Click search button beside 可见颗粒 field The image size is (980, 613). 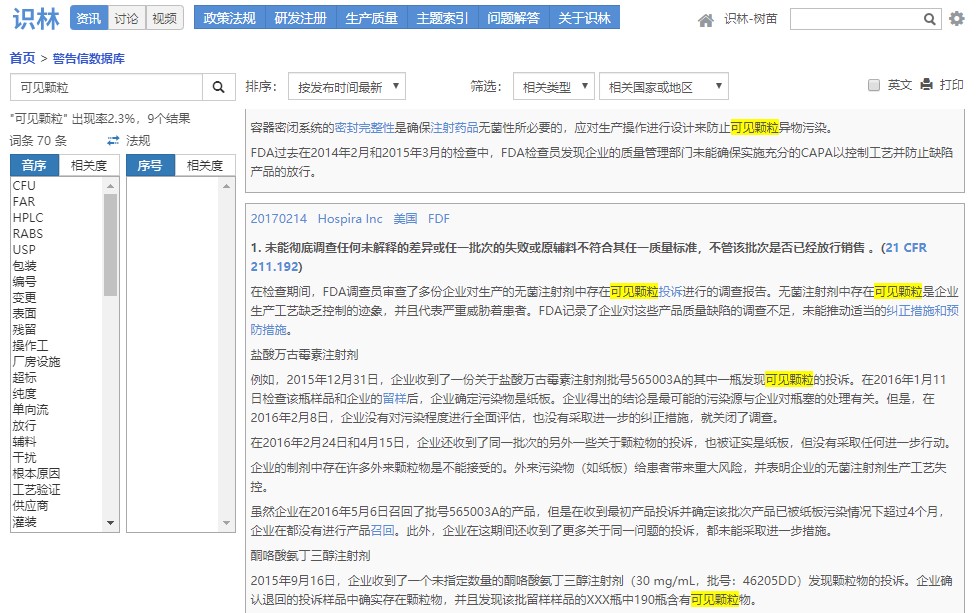pos(218,87)
